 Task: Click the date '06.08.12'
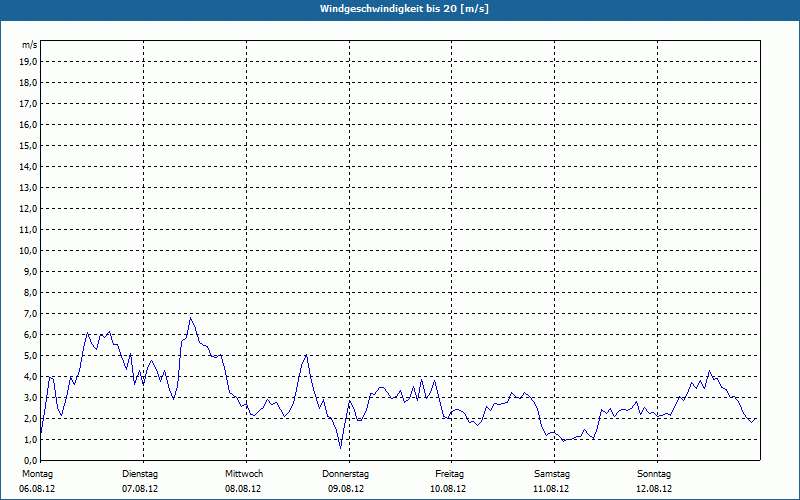[x=37, y=489]
